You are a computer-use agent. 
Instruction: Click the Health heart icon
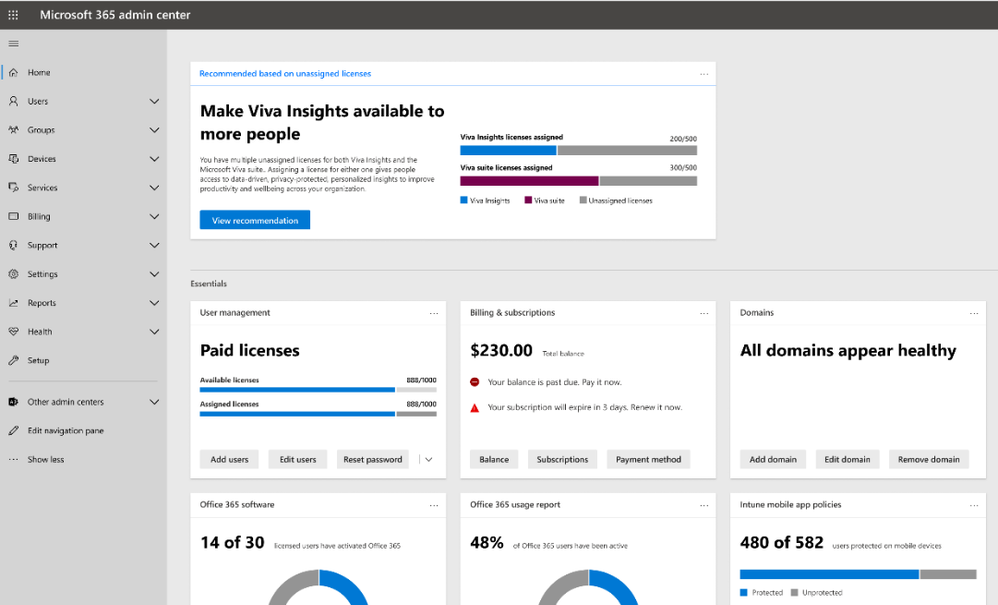click(13, 331)
